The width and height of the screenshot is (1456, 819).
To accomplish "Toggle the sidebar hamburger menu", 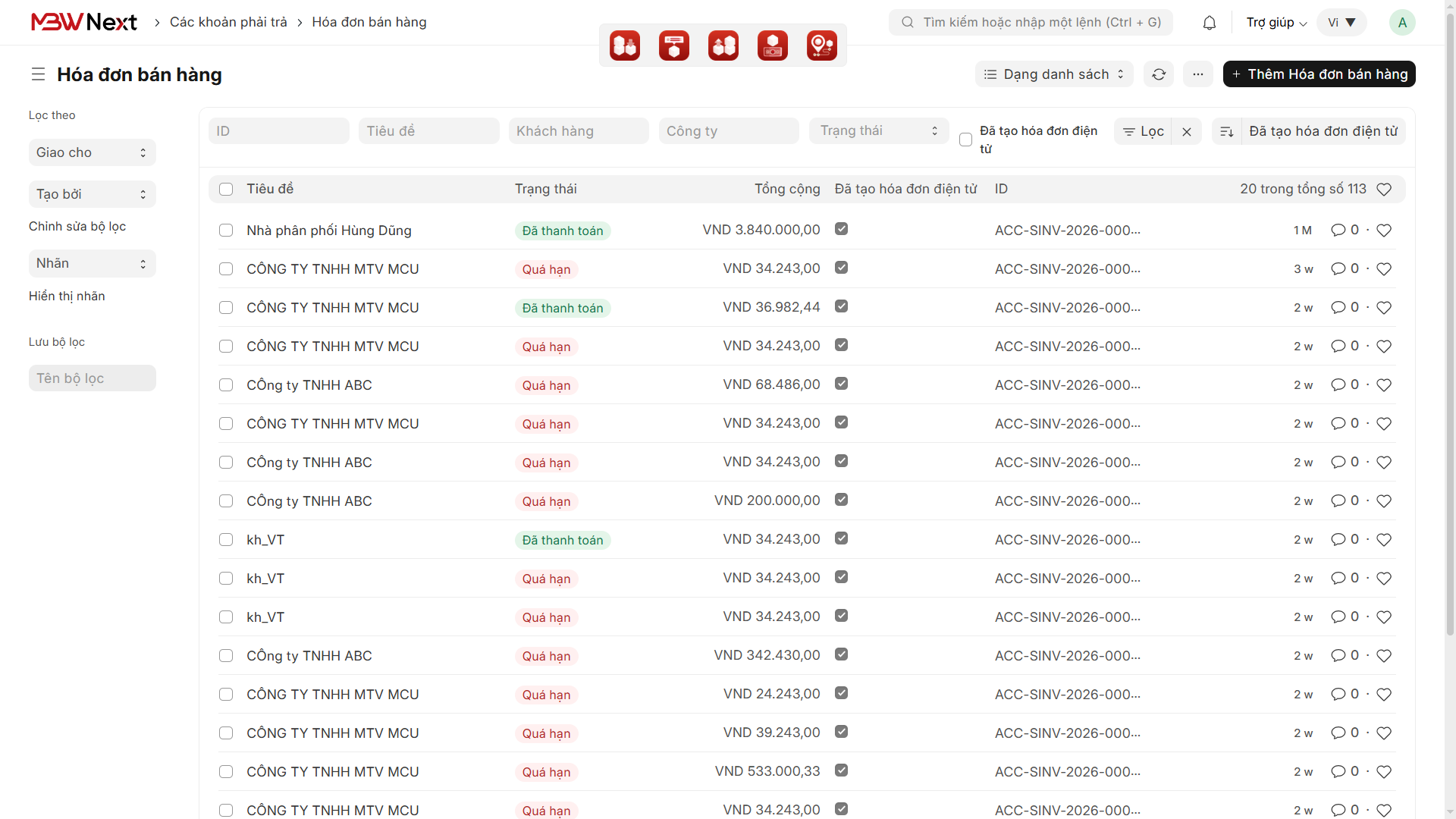I will click(x=38, y=74).
